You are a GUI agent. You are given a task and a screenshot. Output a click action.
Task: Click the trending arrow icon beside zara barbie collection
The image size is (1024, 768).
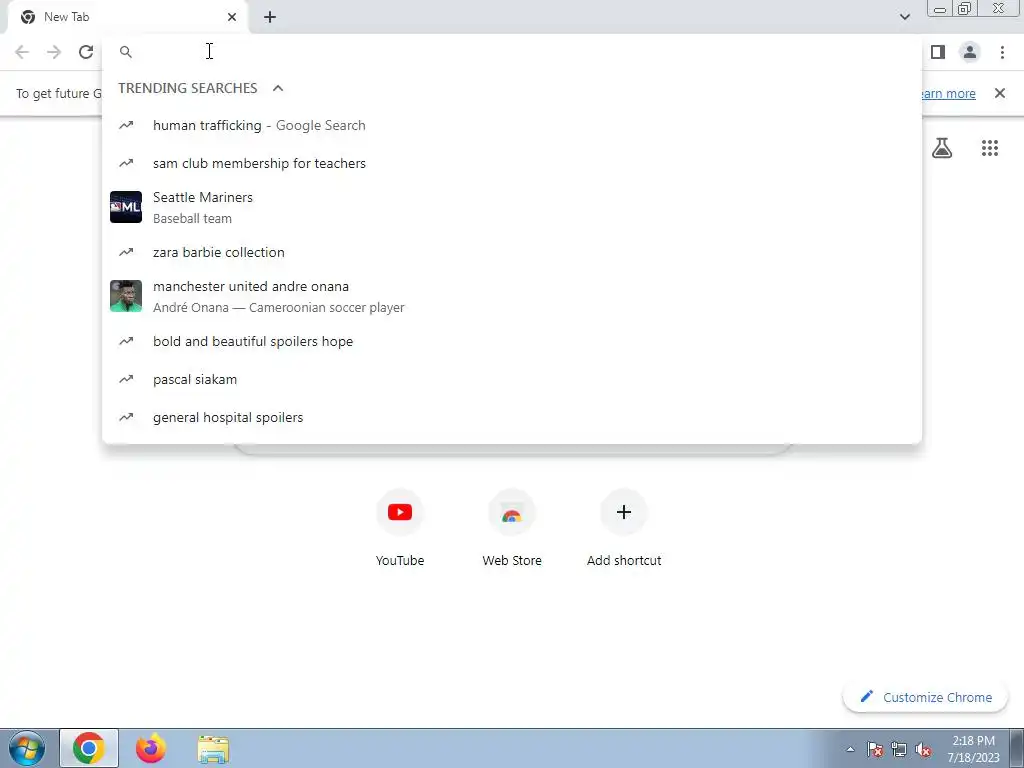pyautogui.click(x=126, y=252)
